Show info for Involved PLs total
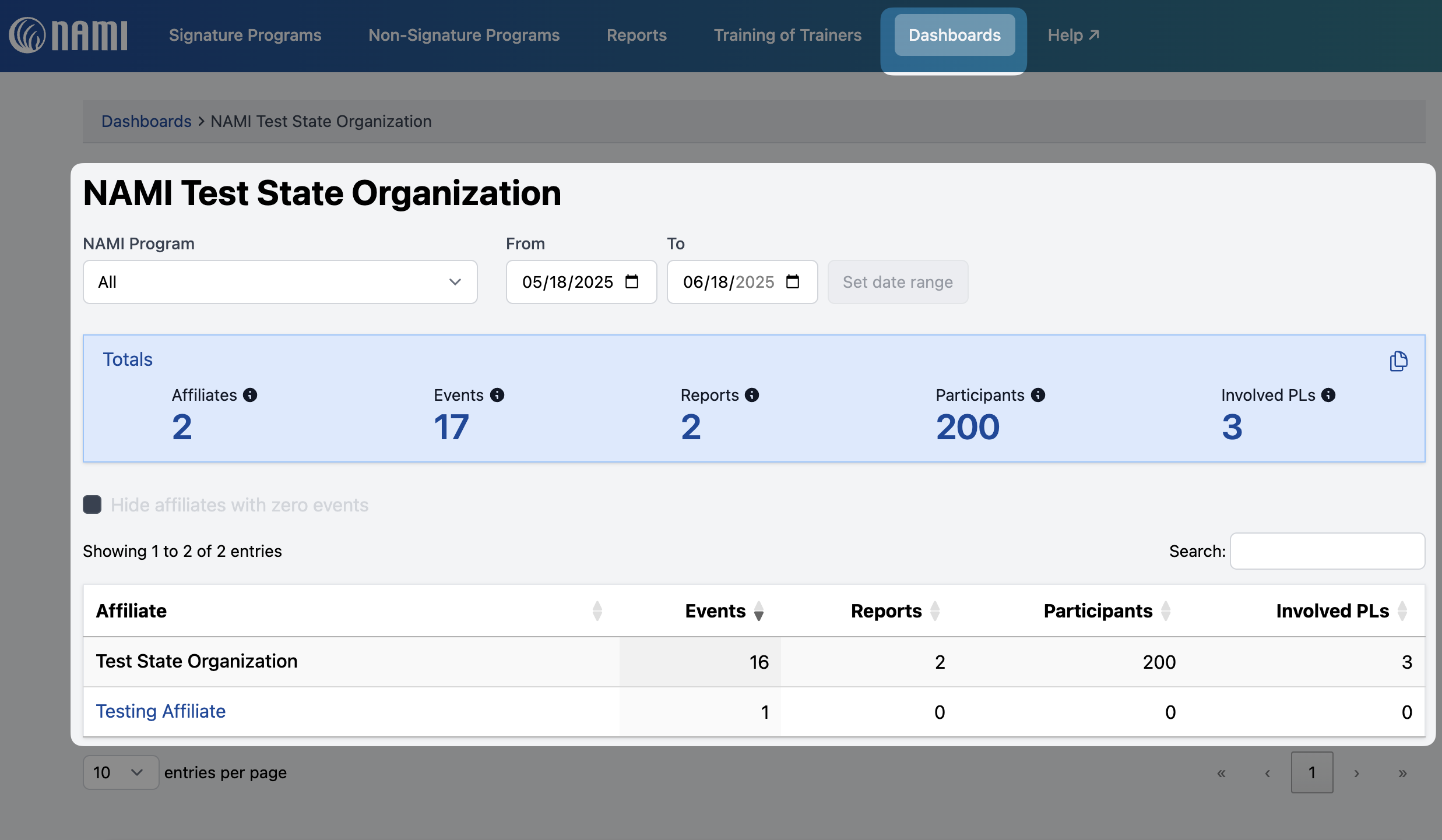 pyautogui.click(x=1328, y=395)
